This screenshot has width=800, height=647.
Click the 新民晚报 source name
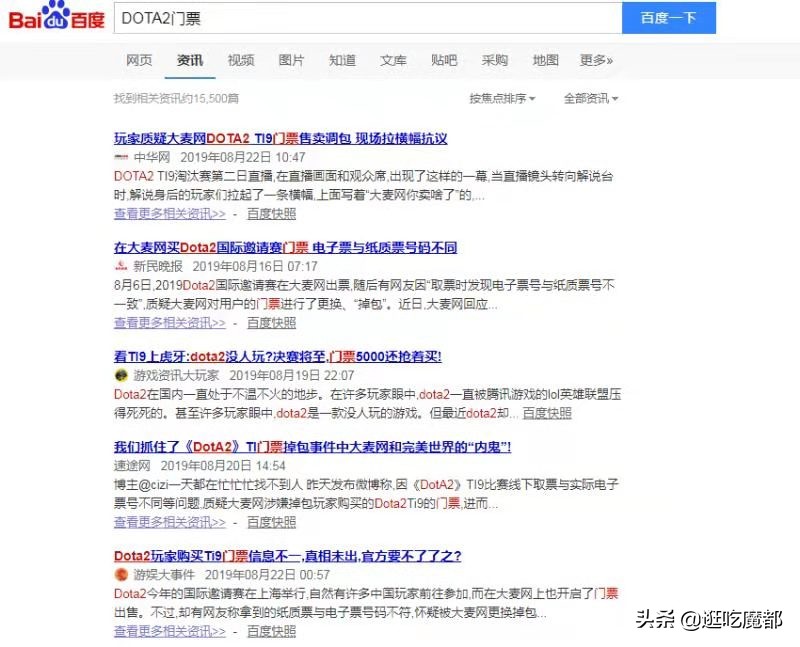[158, 266]
